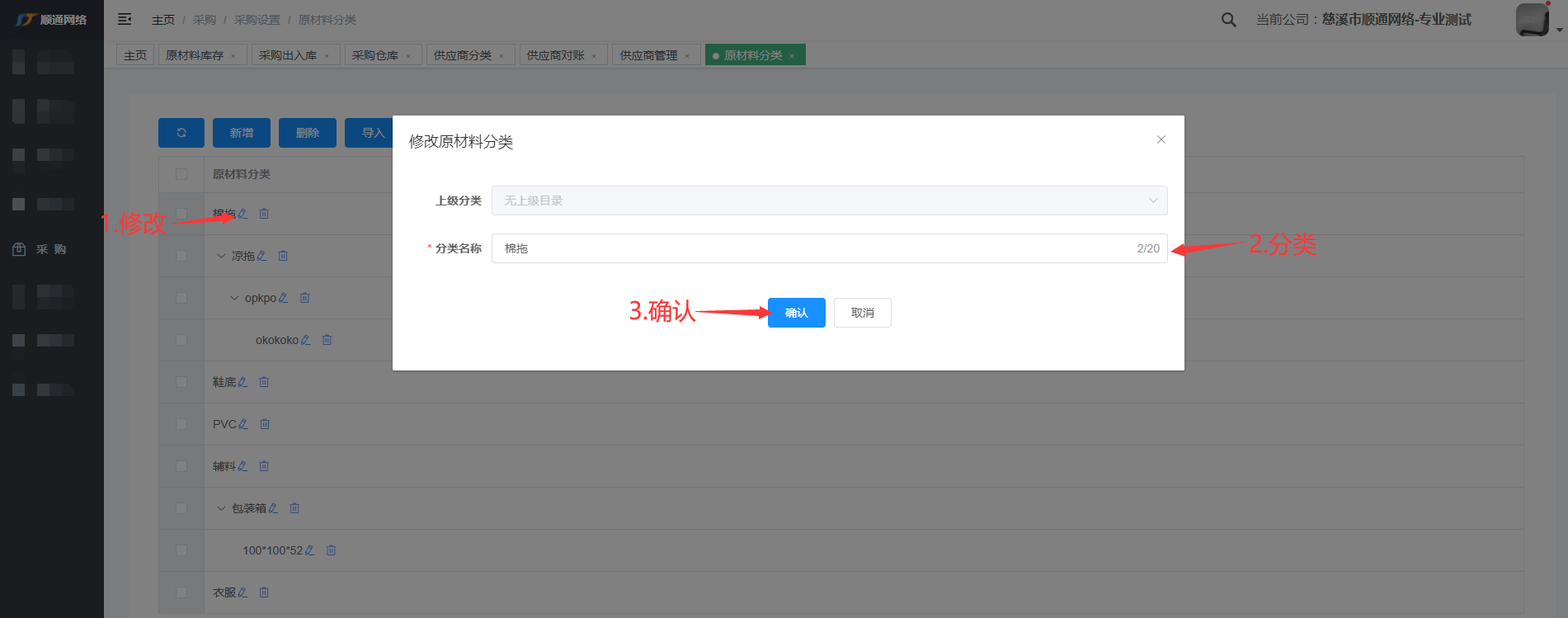
Task: Click the 分类名称 input field
Action: coord(812,248)
